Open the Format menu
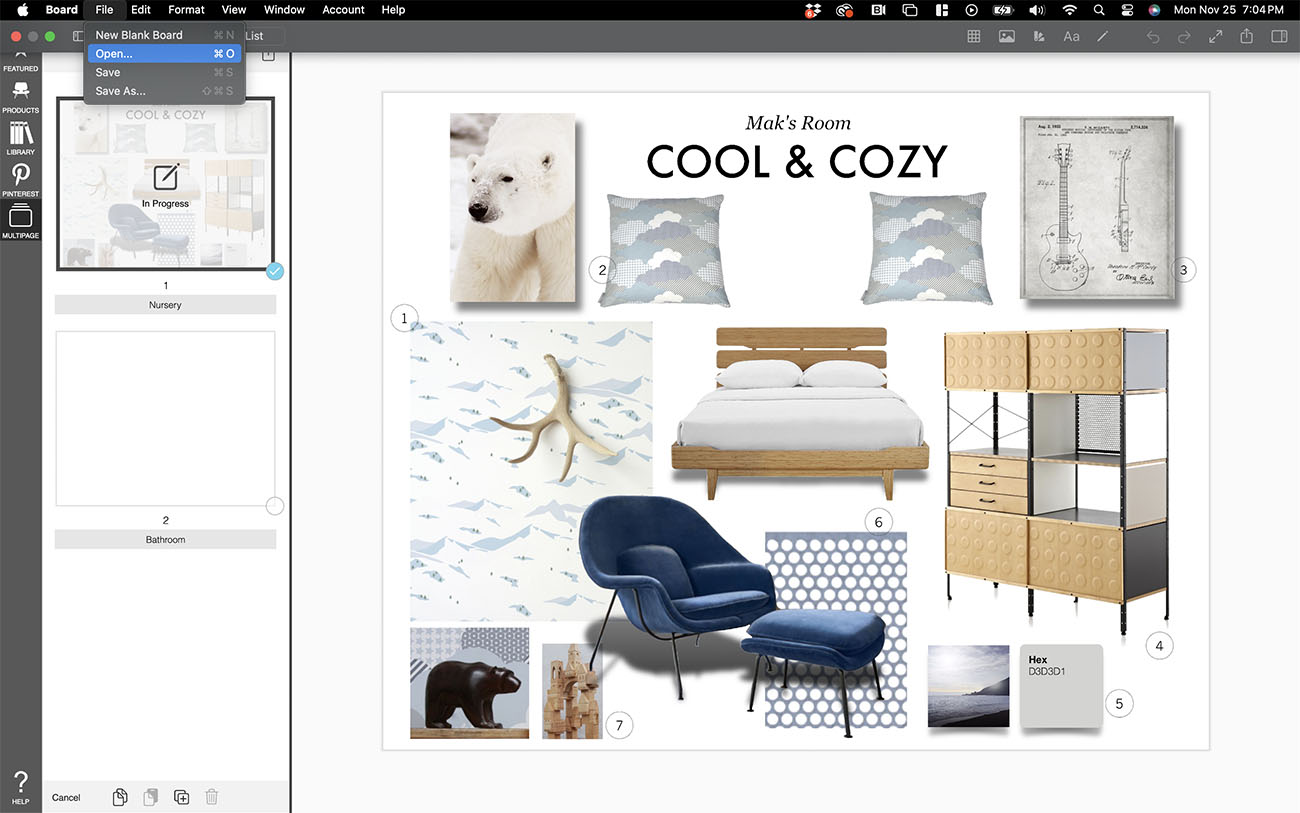 click(186, 10)
